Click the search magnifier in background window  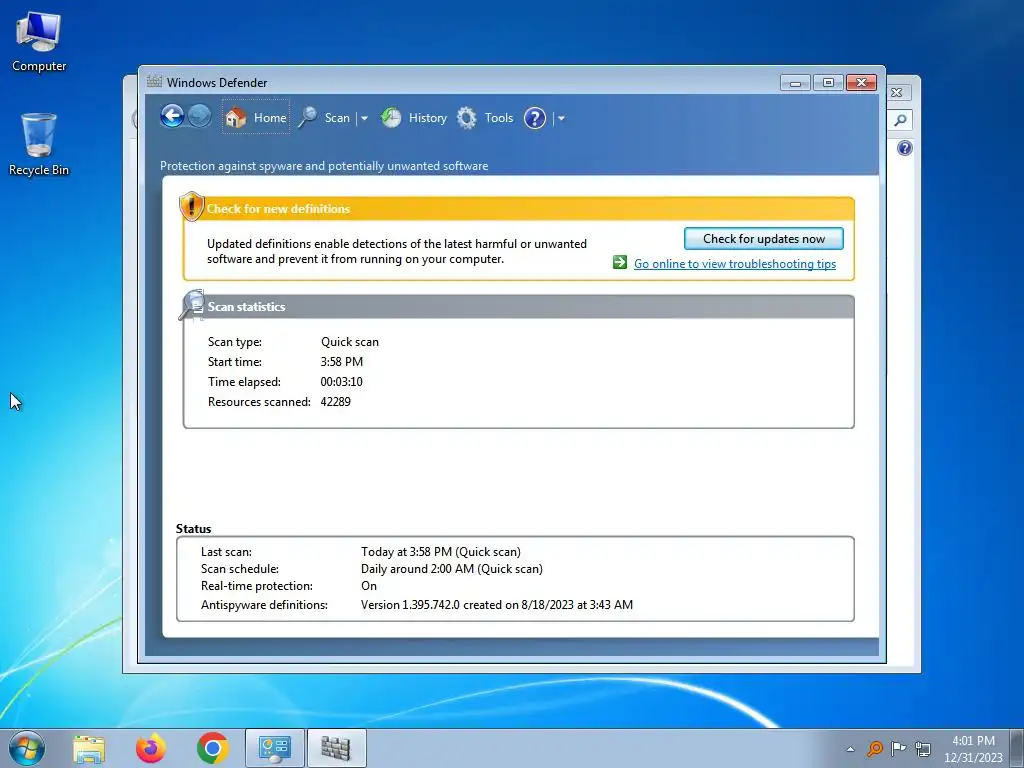[x=901, y=120]
